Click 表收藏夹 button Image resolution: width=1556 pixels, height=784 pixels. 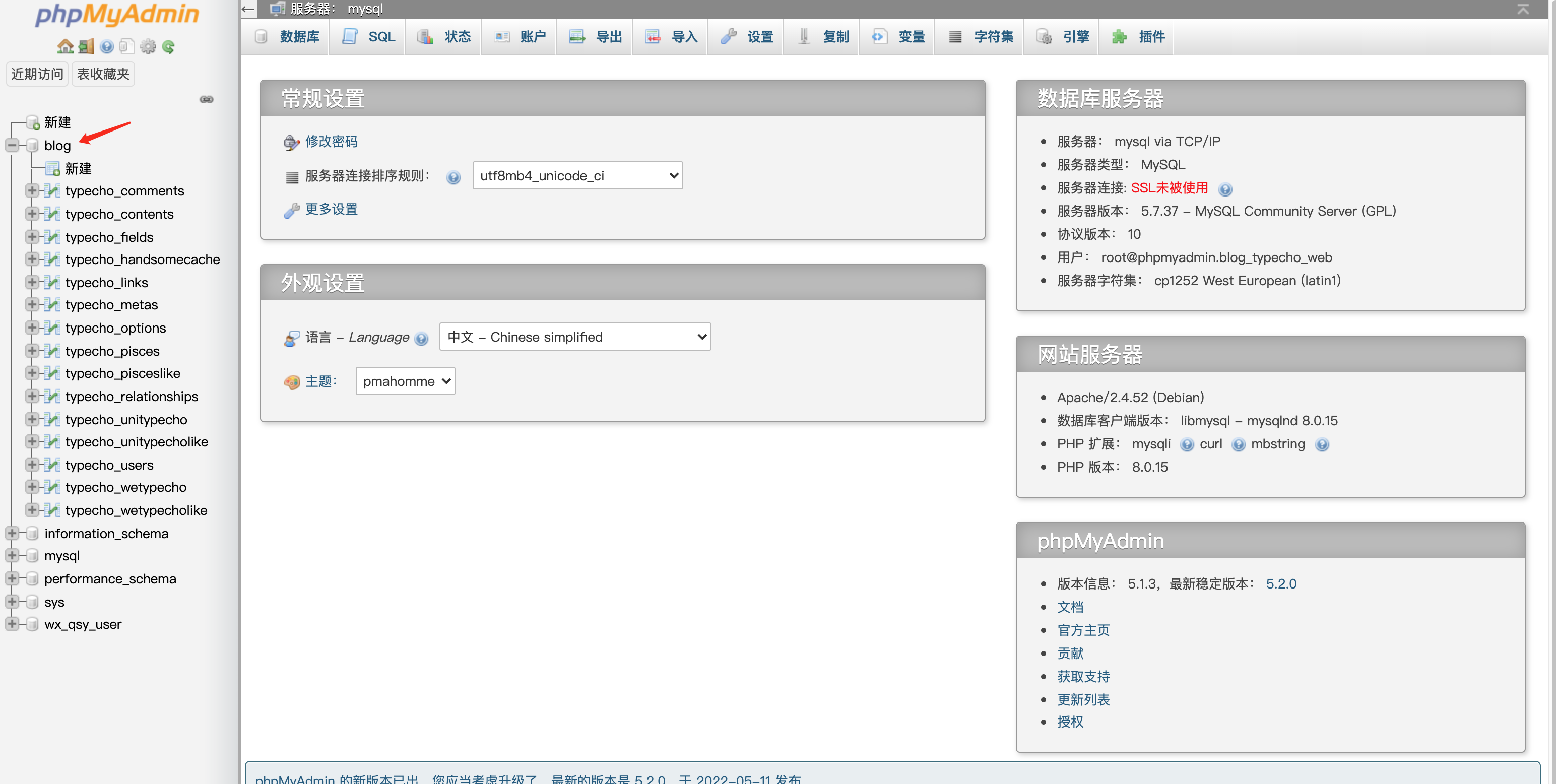pos(103,74)
